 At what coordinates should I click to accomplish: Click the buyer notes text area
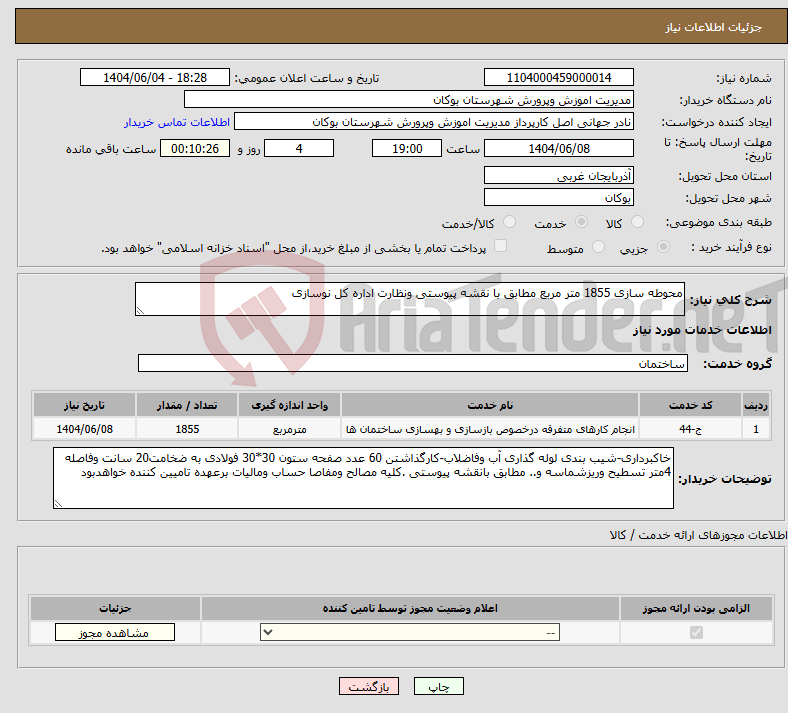pyautogui.click(x=363, y=478)
